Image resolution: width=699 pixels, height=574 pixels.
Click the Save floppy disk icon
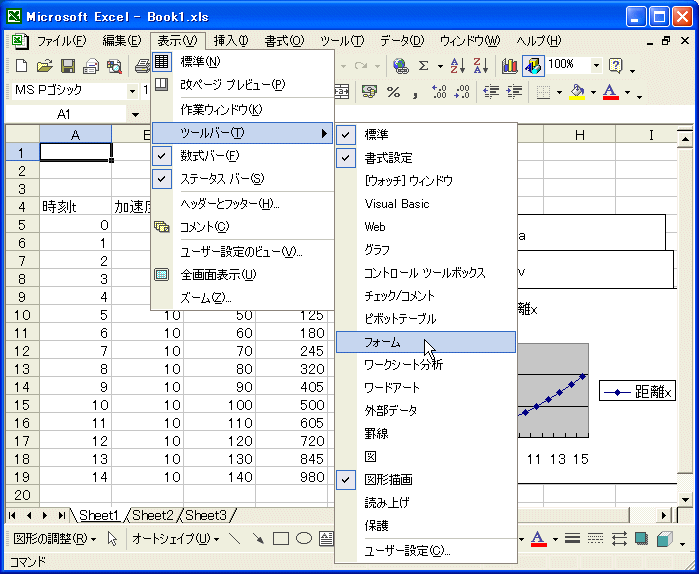tap(68, 66)
